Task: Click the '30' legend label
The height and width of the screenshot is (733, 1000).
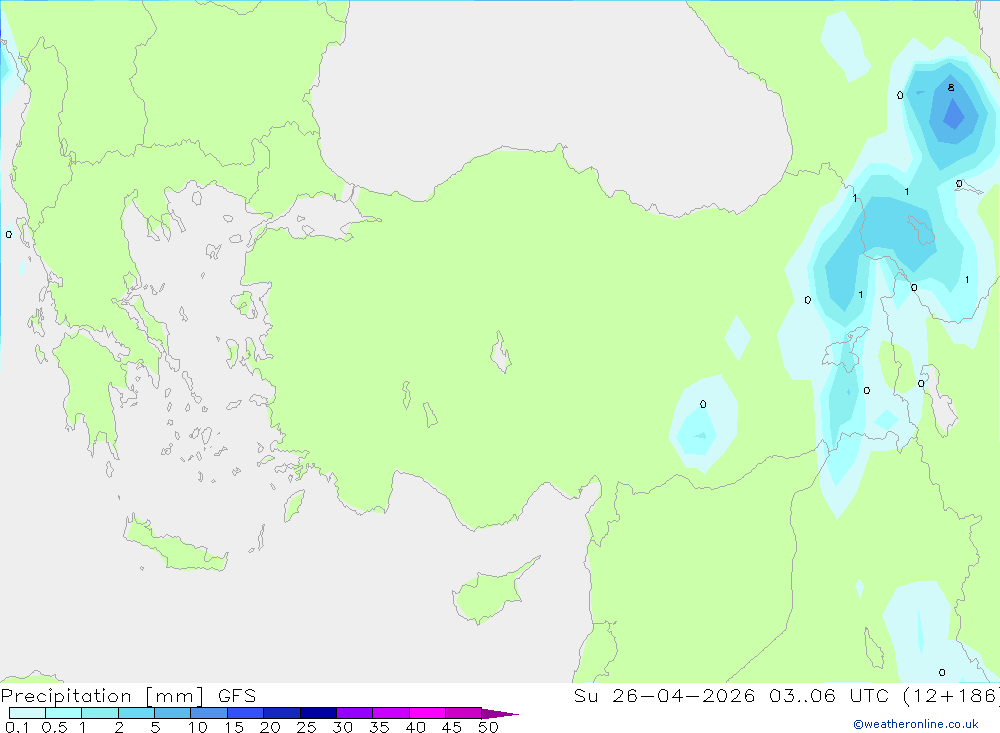Action: (342, 727)
